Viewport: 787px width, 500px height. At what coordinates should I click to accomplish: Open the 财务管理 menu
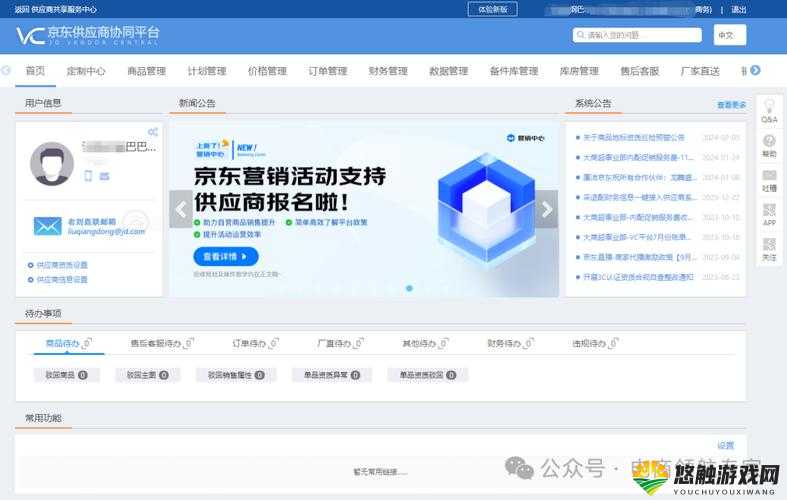[388, 71]
